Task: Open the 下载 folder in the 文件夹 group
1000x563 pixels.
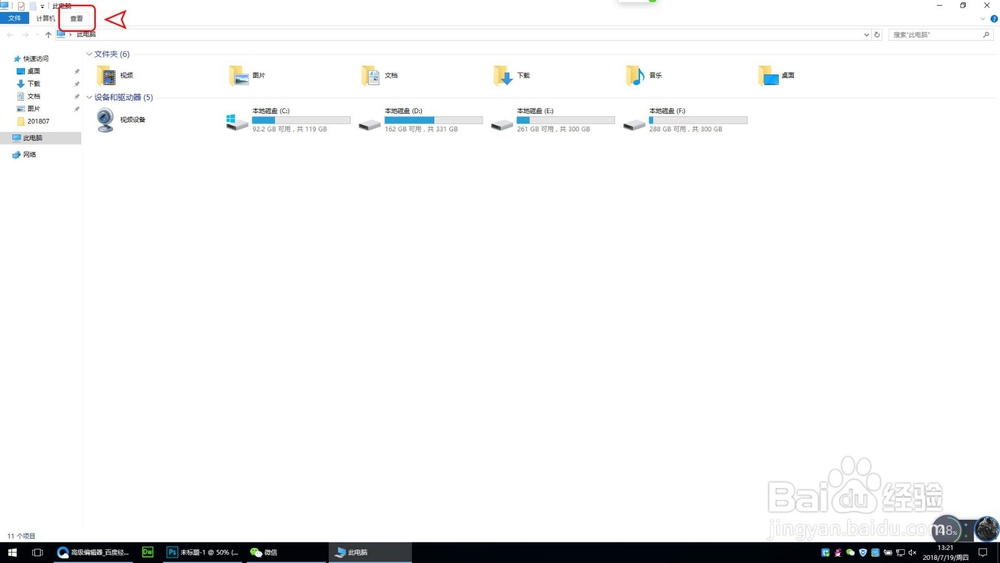Action: (x=503, y=75)
